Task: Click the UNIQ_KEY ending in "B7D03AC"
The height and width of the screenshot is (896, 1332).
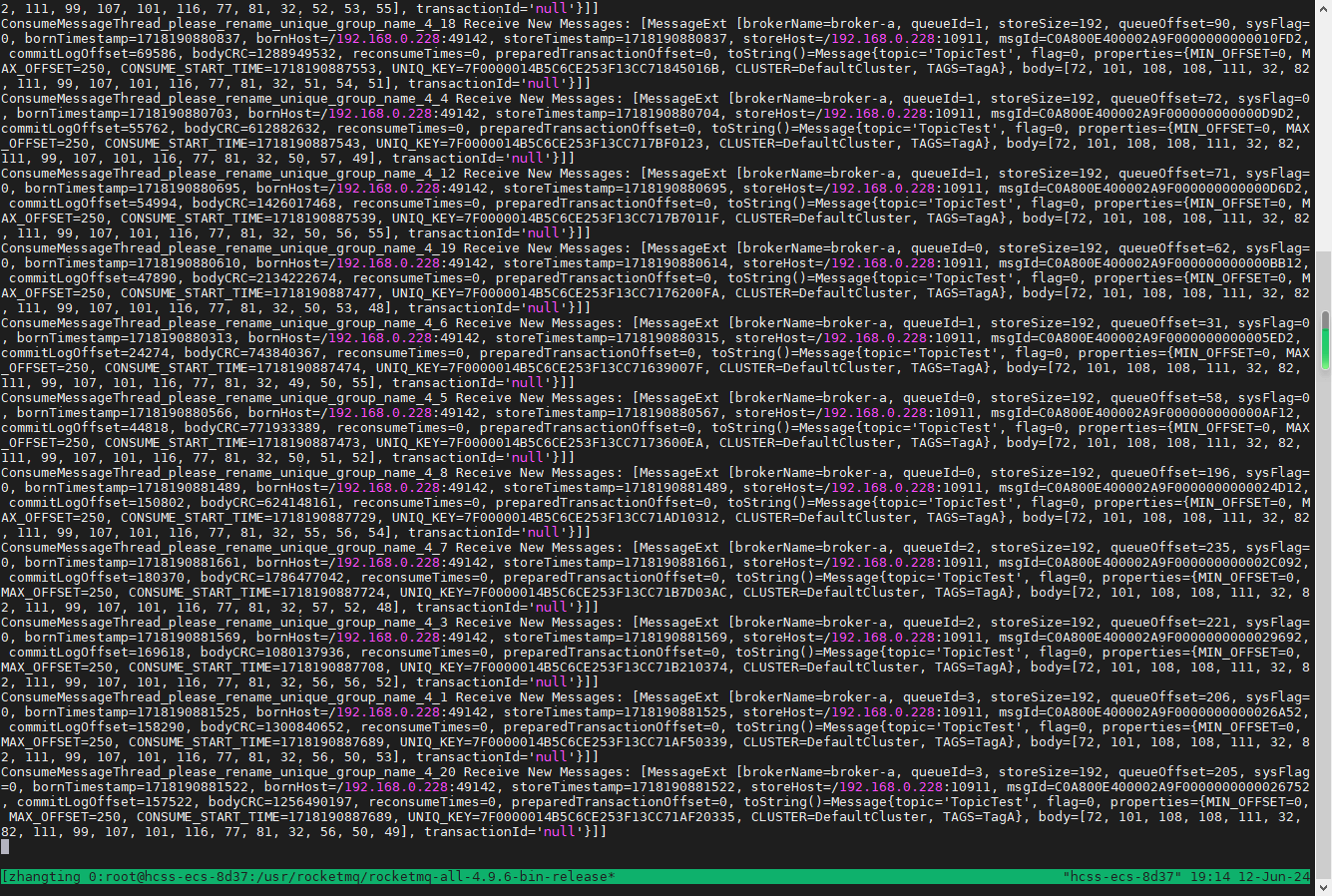Action: click(x=563, y=593)
